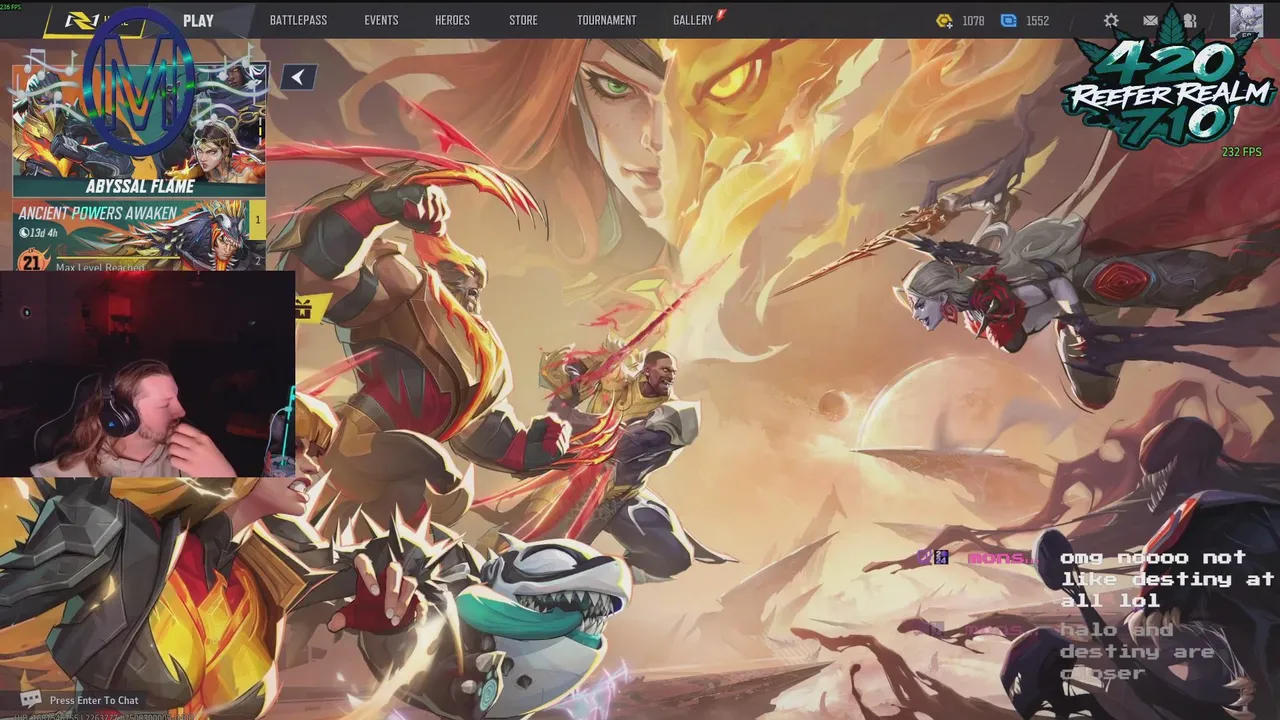Open the settings gear

point(1111,20)
